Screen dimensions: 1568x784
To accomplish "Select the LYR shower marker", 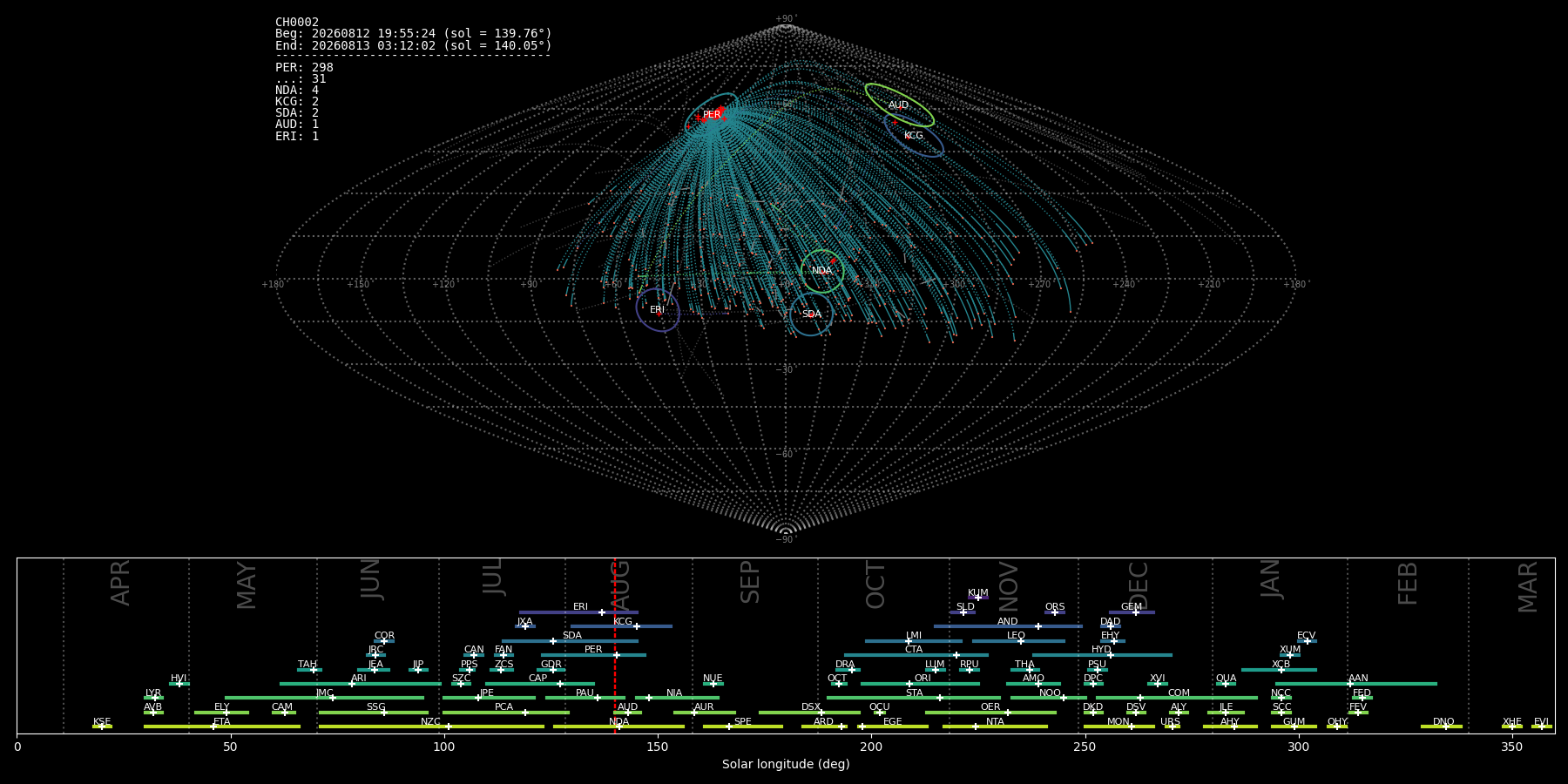I will 155,698.
